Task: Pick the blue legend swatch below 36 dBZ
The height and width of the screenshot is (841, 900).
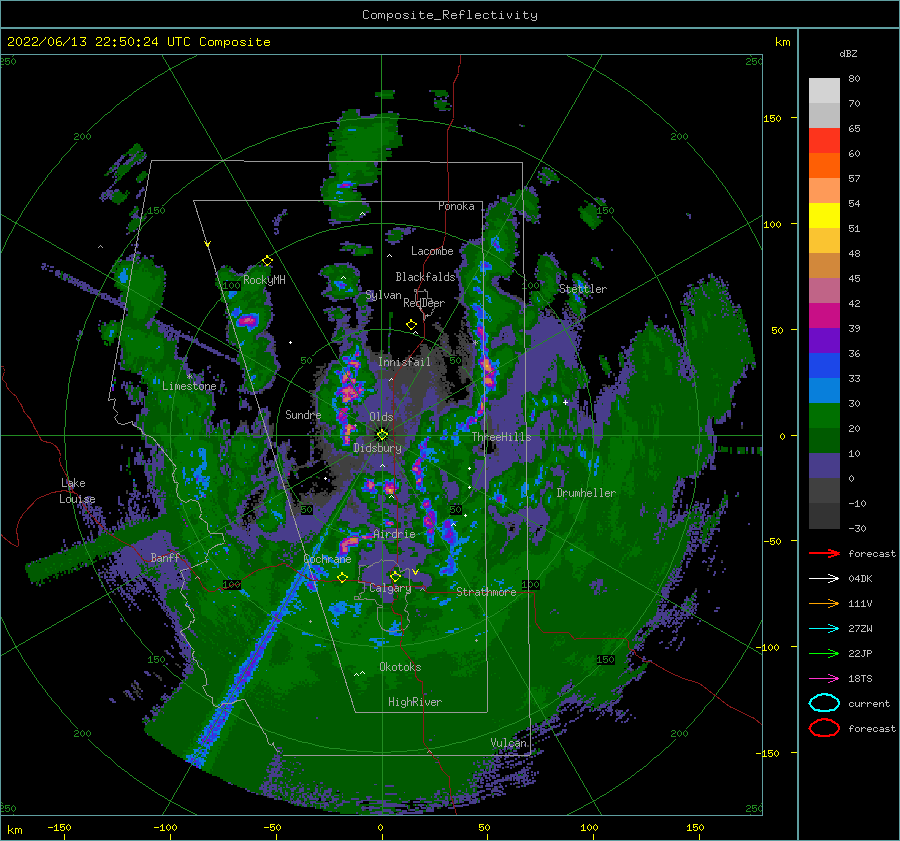Action: click(x=824, y=366)
